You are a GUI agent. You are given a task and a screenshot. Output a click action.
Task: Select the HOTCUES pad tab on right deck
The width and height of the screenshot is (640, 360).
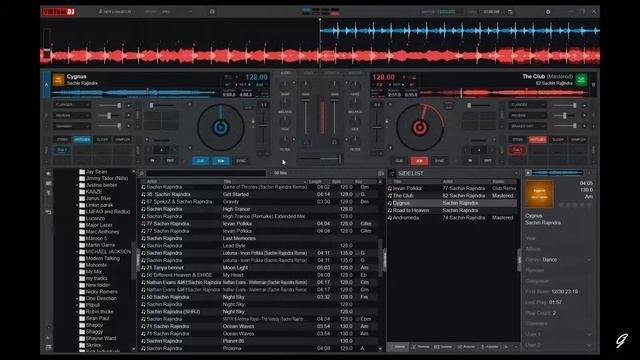[538, 140]
